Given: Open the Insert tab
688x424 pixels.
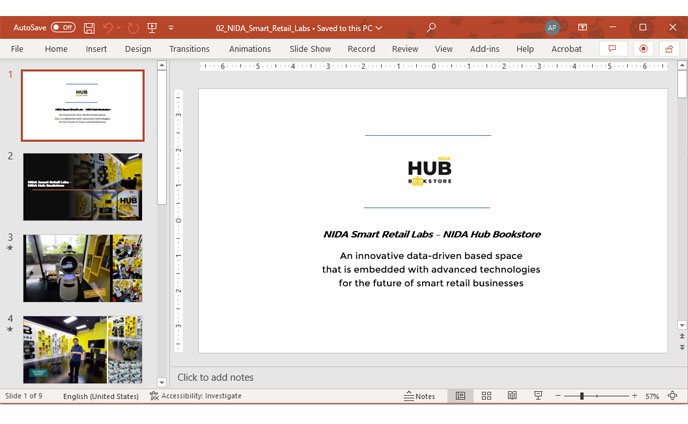Looking at the screenshot, I should 96,49.
